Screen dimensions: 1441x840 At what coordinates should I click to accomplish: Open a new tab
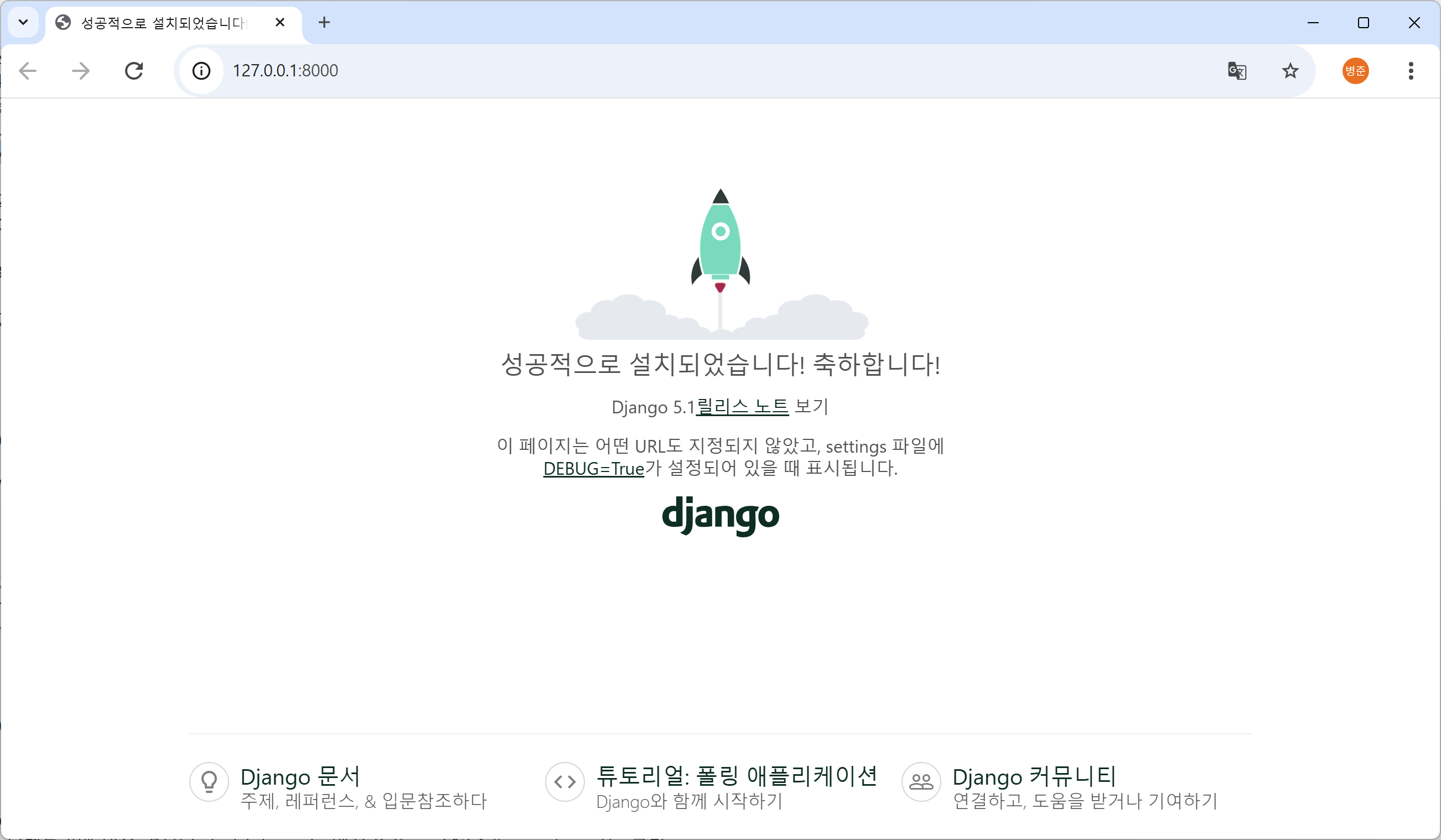324,22
